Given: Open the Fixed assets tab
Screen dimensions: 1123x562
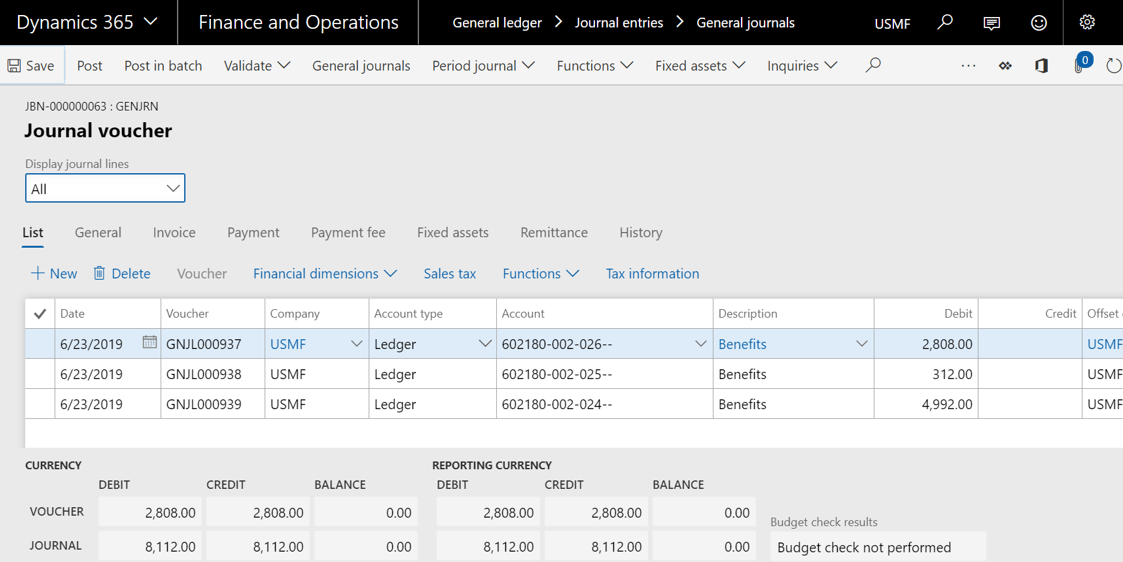Looking at the screenshot, I should [x=452, y=233].
